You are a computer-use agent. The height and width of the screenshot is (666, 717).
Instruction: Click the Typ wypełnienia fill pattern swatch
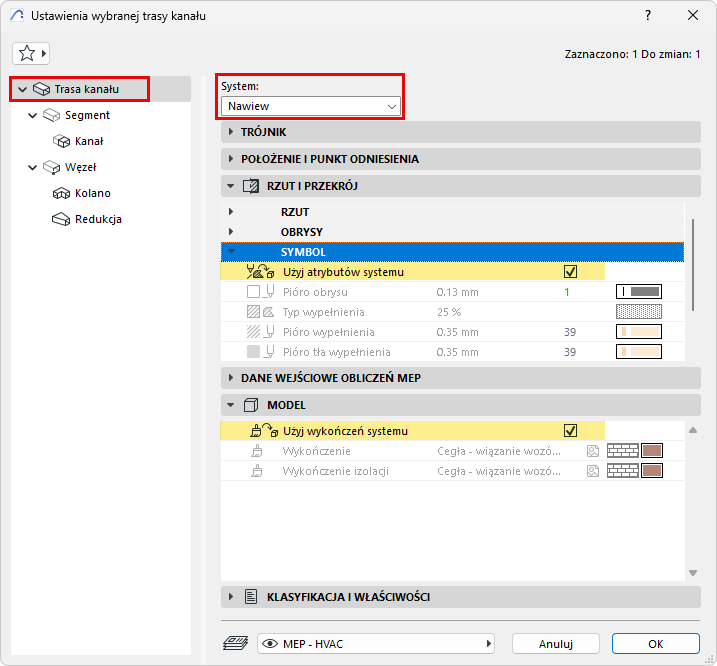[x=639, y=312]
